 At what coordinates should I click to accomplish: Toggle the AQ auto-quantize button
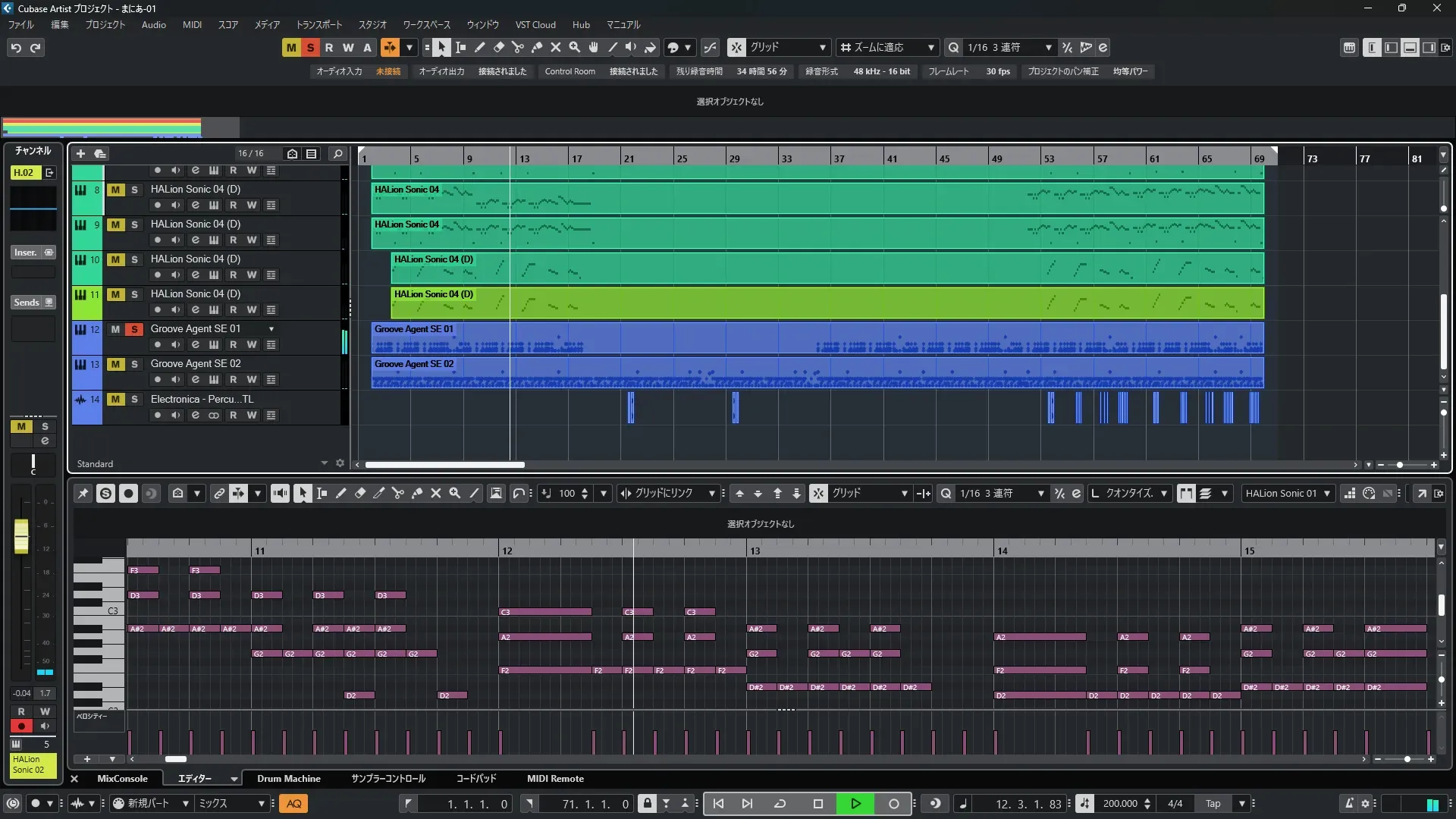[294, 804]
